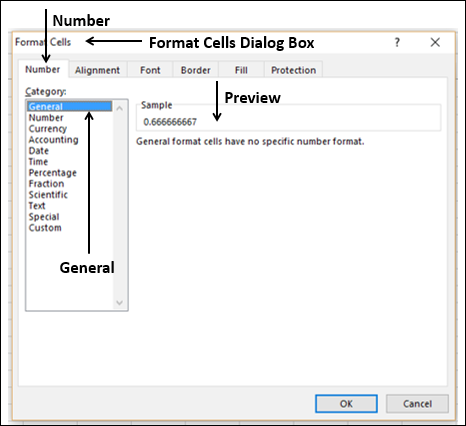Select the Date category
Image resolution: width=466 pixels, height=426 pixels.
click(x=39, y=150)
